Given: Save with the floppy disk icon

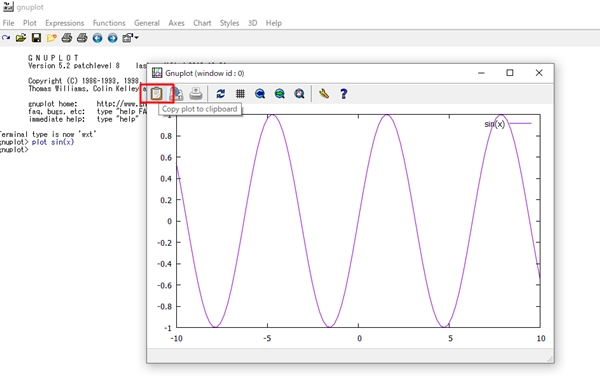Looking at the screenshot, I should coord(36,38).
